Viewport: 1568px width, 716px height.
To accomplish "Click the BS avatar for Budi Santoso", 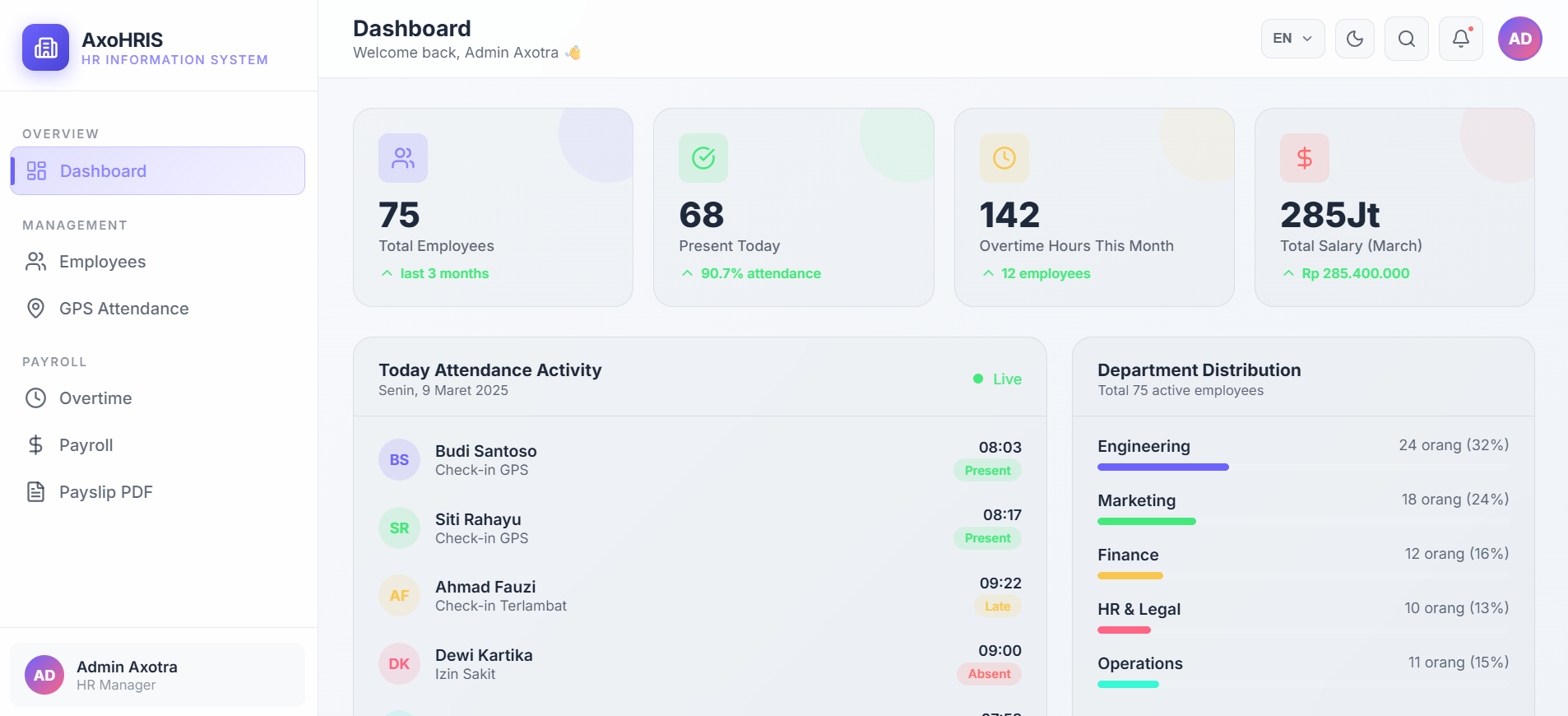I will 399,460.
